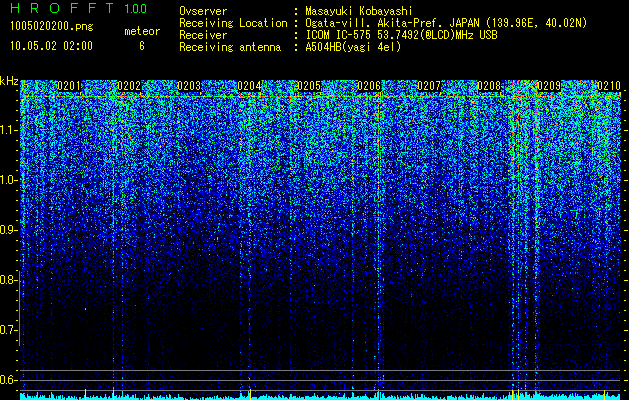Click the 0.7 kHz axis label
Screen dimensions: 629x400
coord(7,330)
